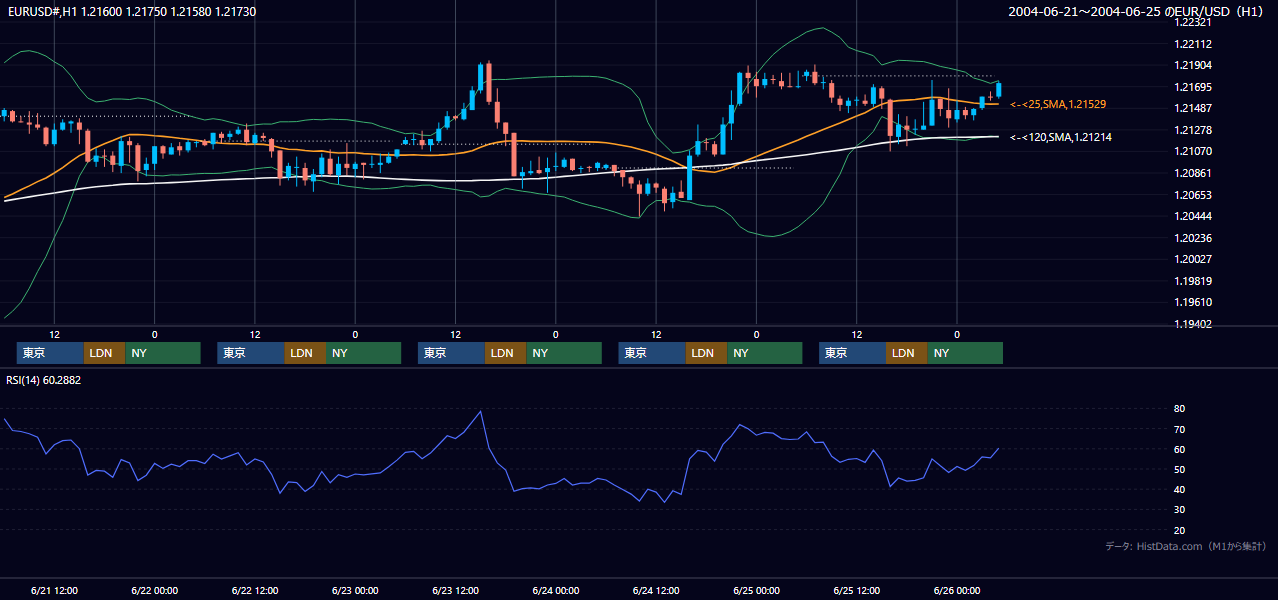Pick price level 1.21487 on axis
1278x600 pixels.
click(1194, 108)
